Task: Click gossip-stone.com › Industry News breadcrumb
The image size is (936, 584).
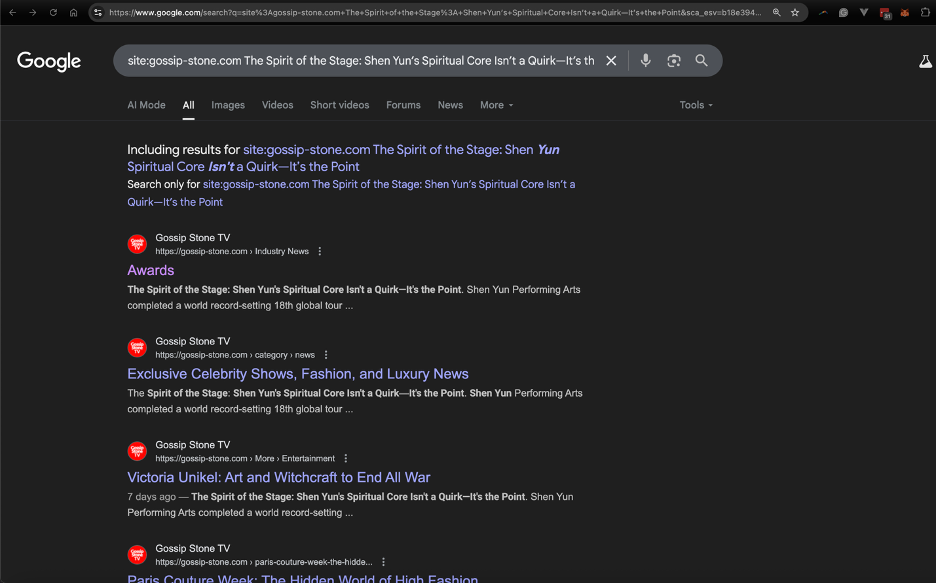Action: pyautogui.click(x=232, y=251)
